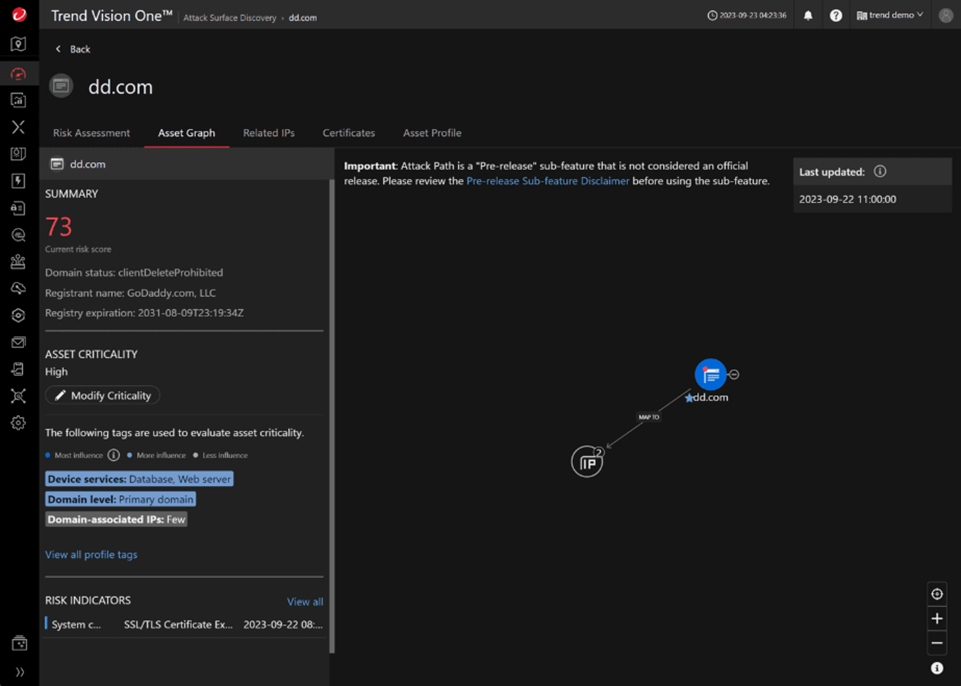Click the risk score 73

click(59, 227)
